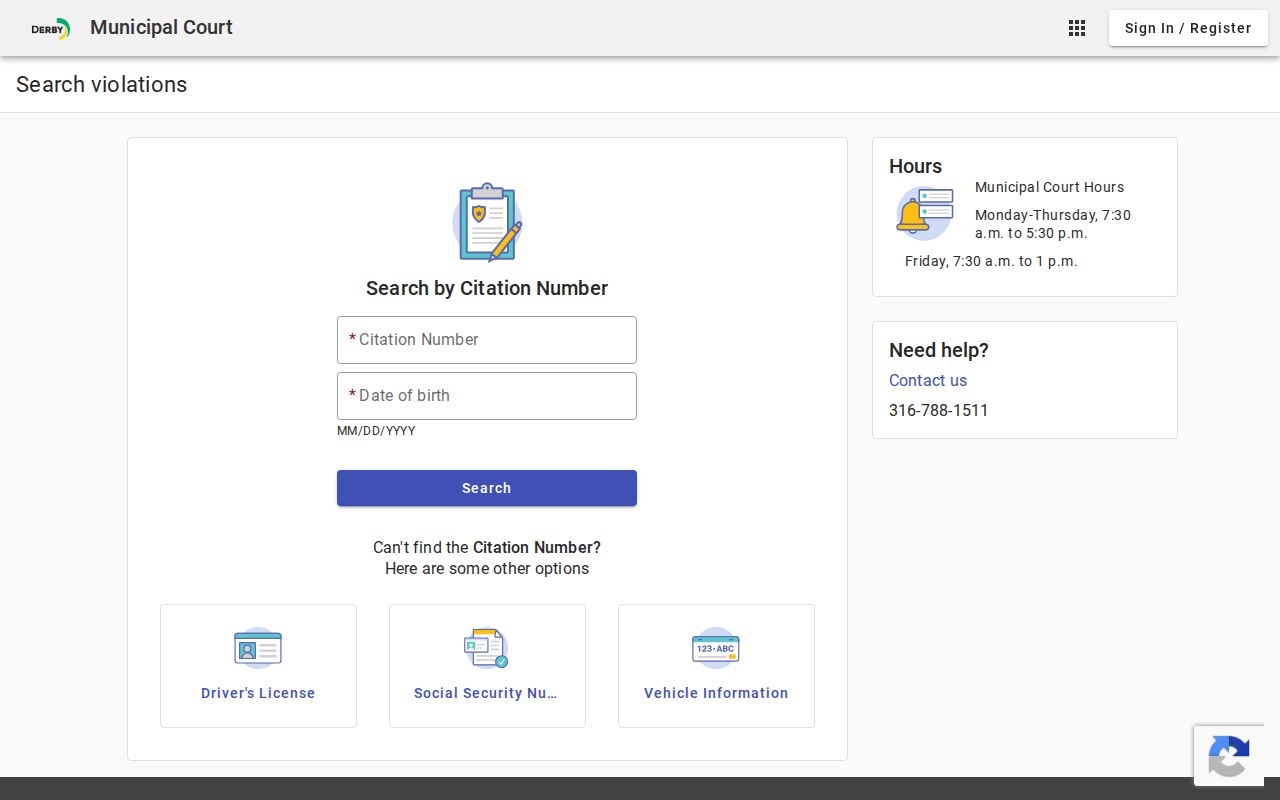Click the Search violations page heading

(102, 85)
